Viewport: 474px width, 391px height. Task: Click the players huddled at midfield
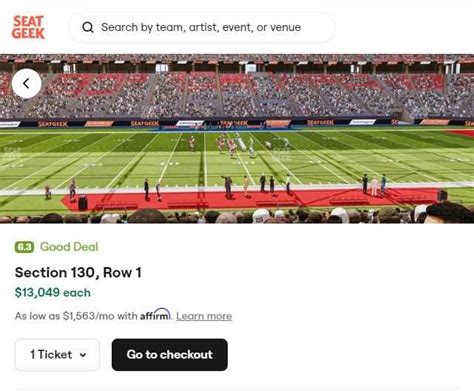point(235,145)
